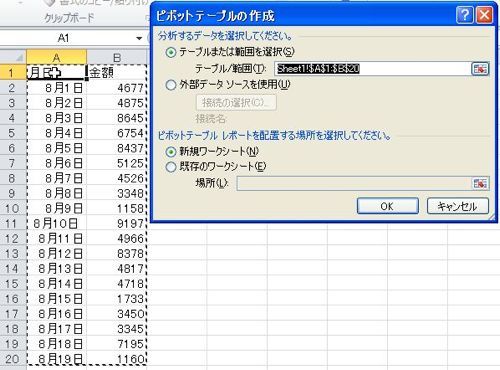500x370 pixels.
Task: Click the location field collapse dialog icon
Action: (x=480, y=183)
